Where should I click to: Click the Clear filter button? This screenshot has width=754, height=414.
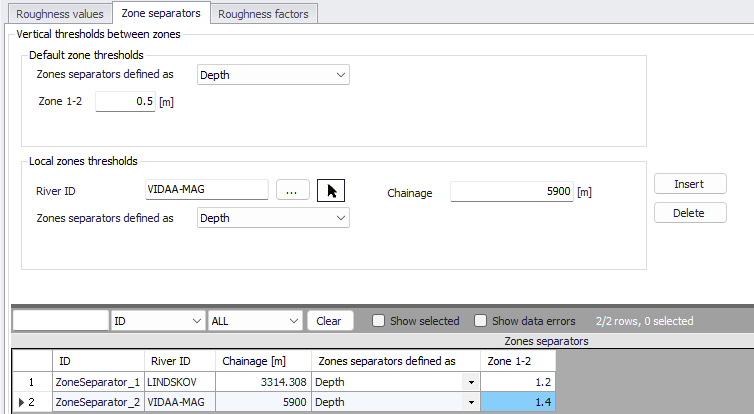[x=329, y=321]
